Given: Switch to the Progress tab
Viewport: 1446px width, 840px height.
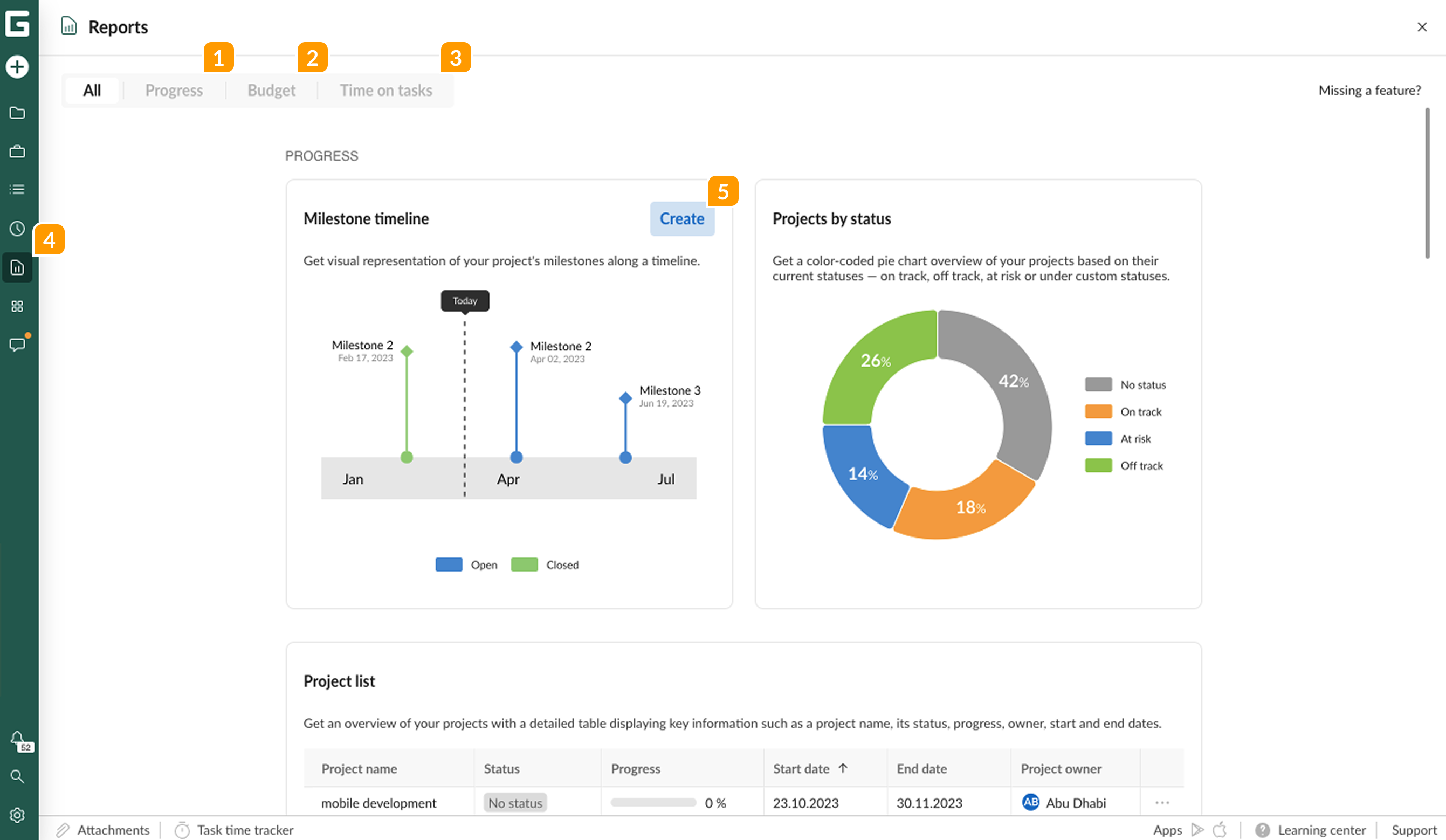Looking at the screenshot, I should point(174,90).
